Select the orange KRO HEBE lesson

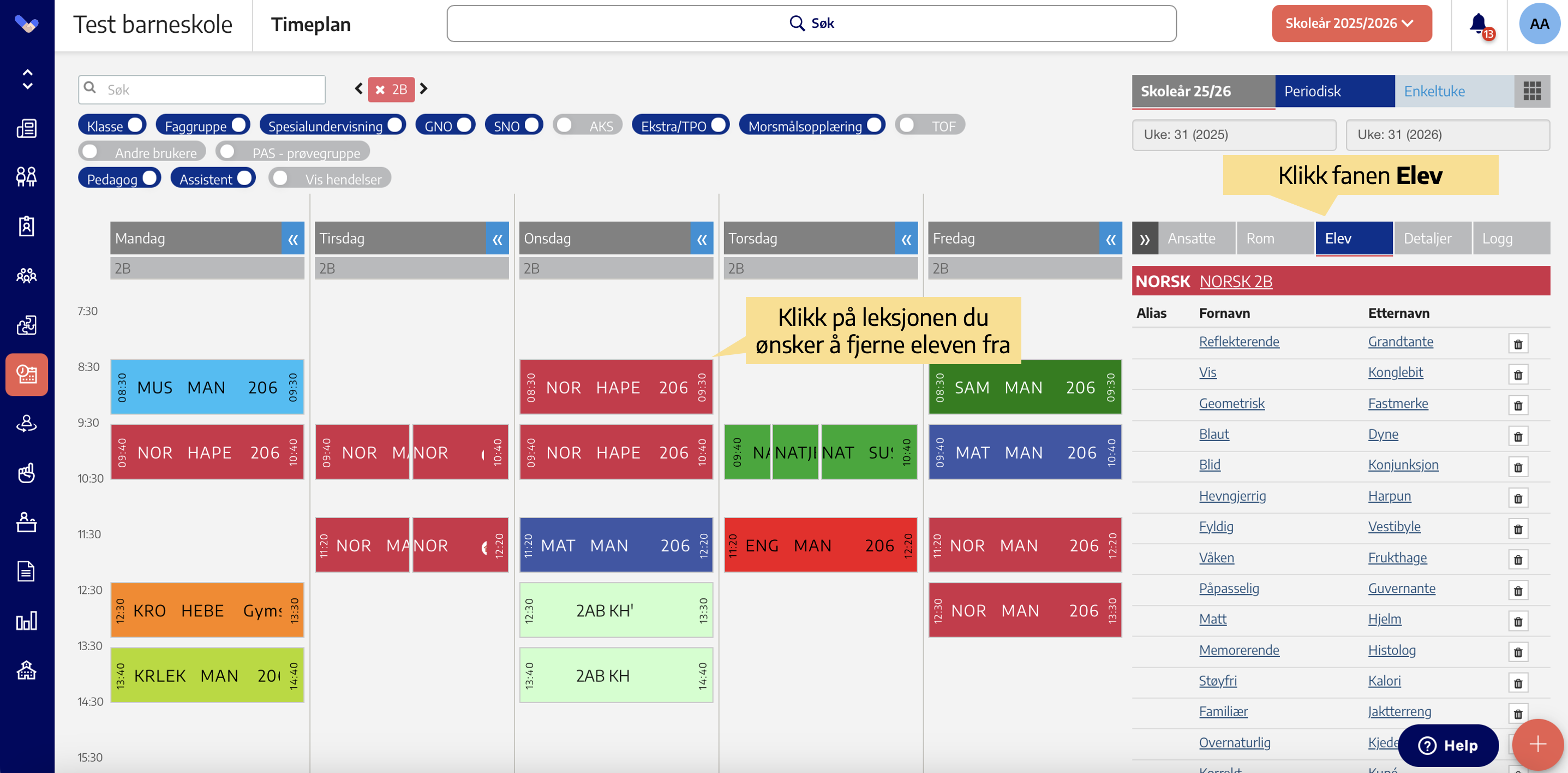pos(207,610)
